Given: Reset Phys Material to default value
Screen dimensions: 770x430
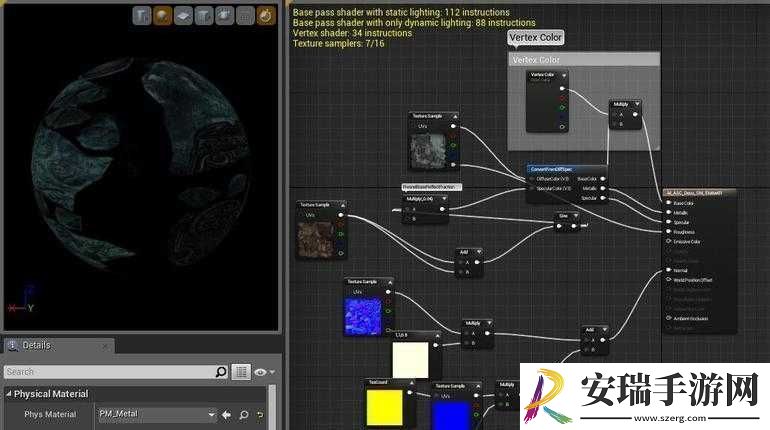Looking at the screenshot, I should click(x=260, y=415).
